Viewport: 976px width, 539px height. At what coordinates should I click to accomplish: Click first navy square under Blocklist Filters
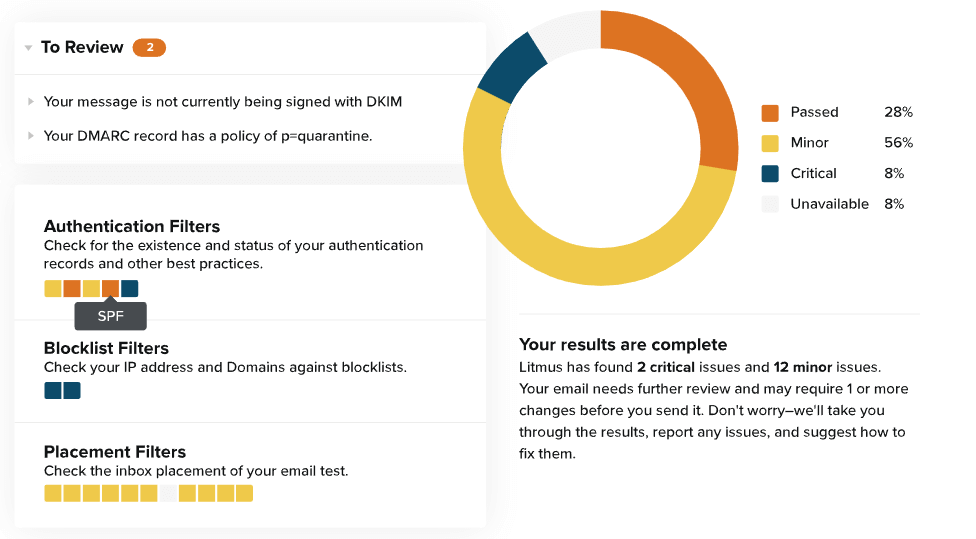click(53, 390)
